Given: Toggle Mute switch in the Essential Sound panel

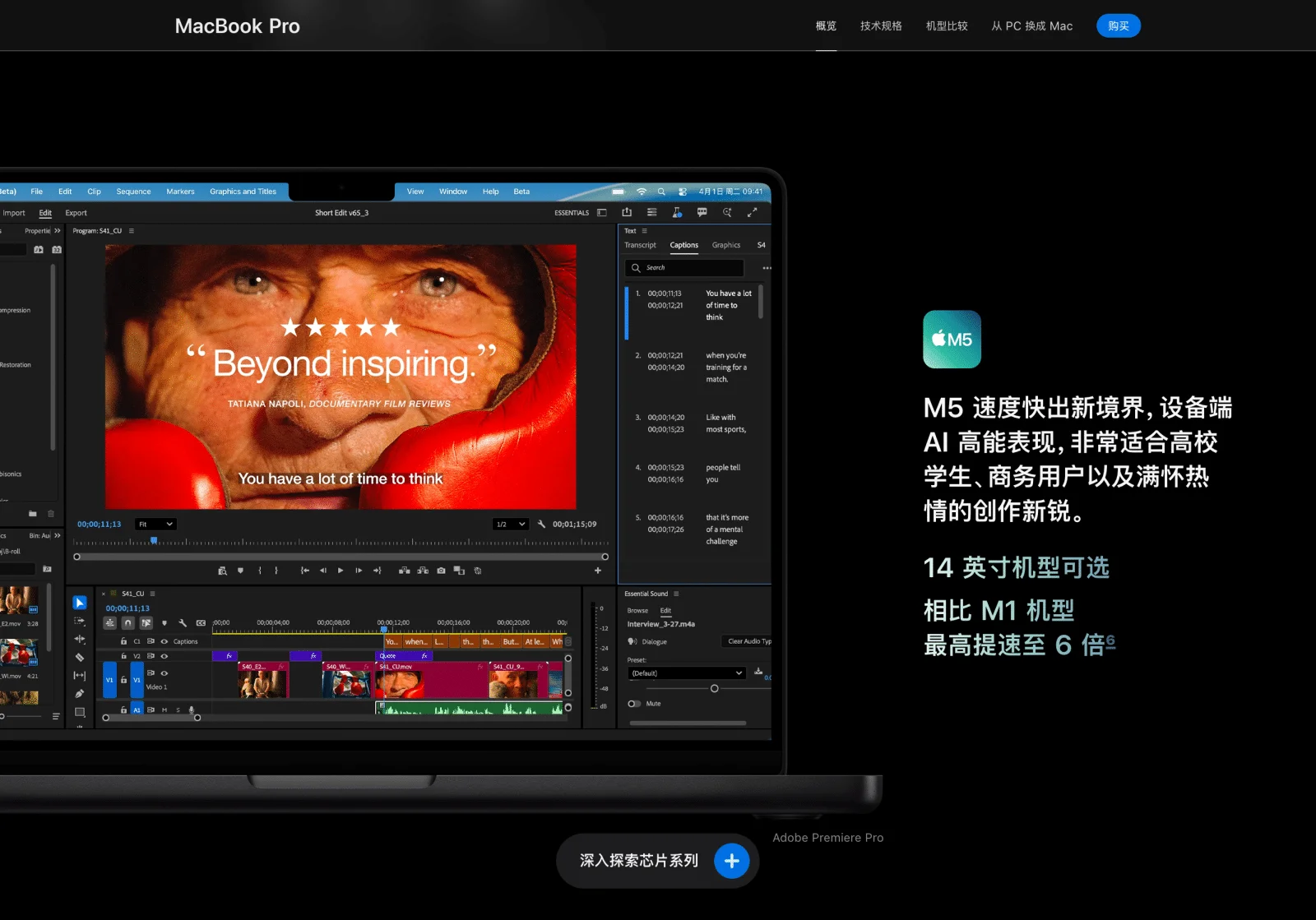Looking at the screenshot, I should 633,704.
